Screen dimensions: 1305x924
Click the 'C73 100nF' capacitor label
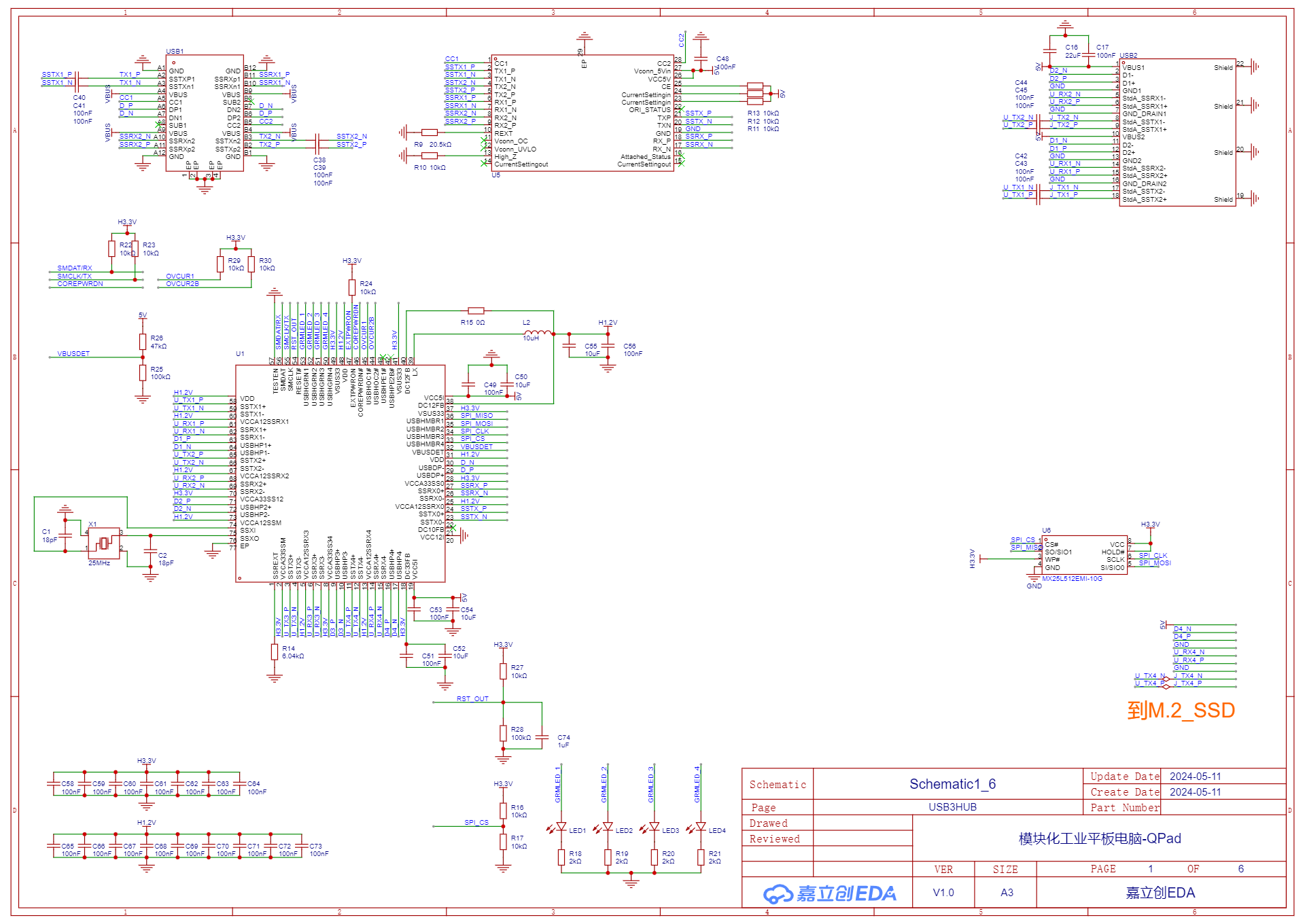tap(319, 850)
